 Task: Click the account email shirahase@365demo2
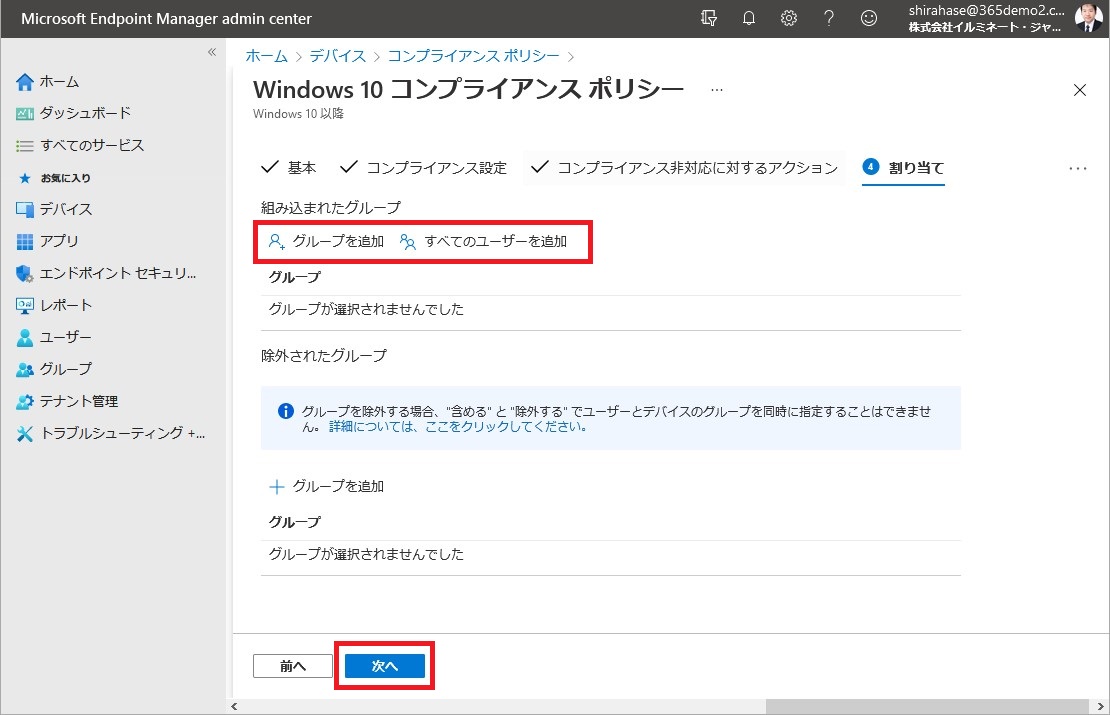(987, 11)
